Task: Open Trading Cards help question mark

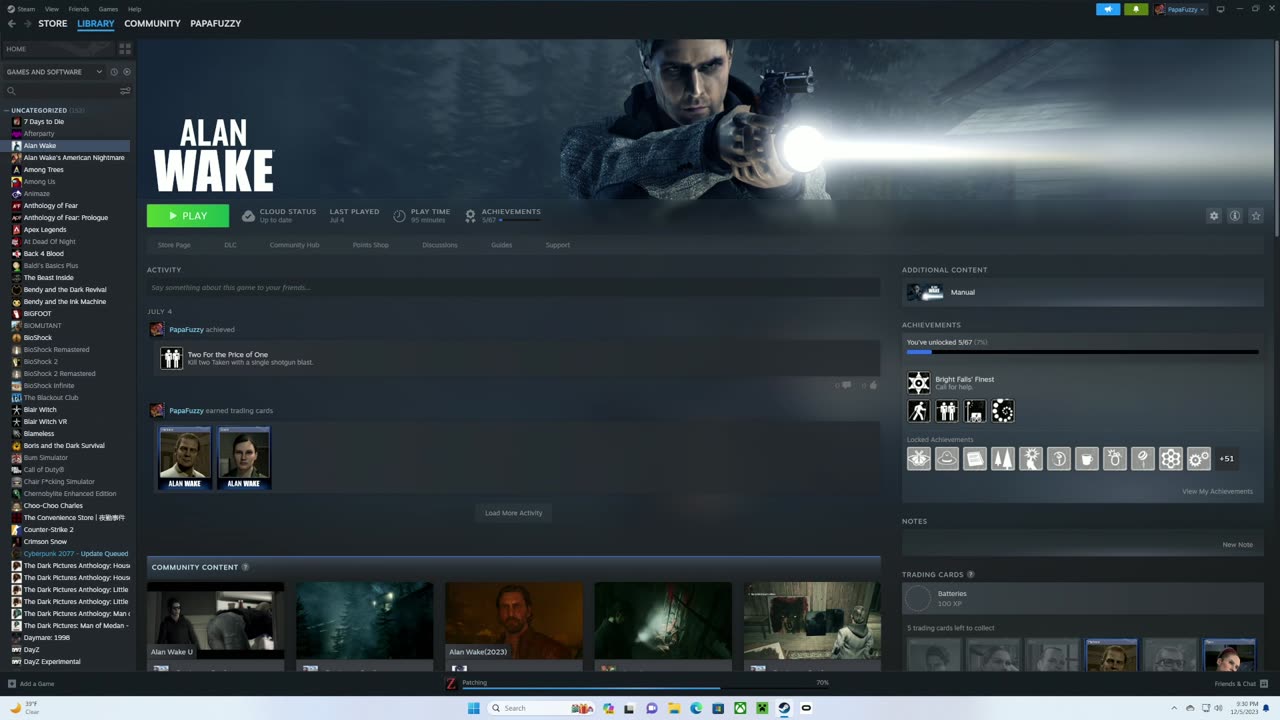Action: [970, 575]
